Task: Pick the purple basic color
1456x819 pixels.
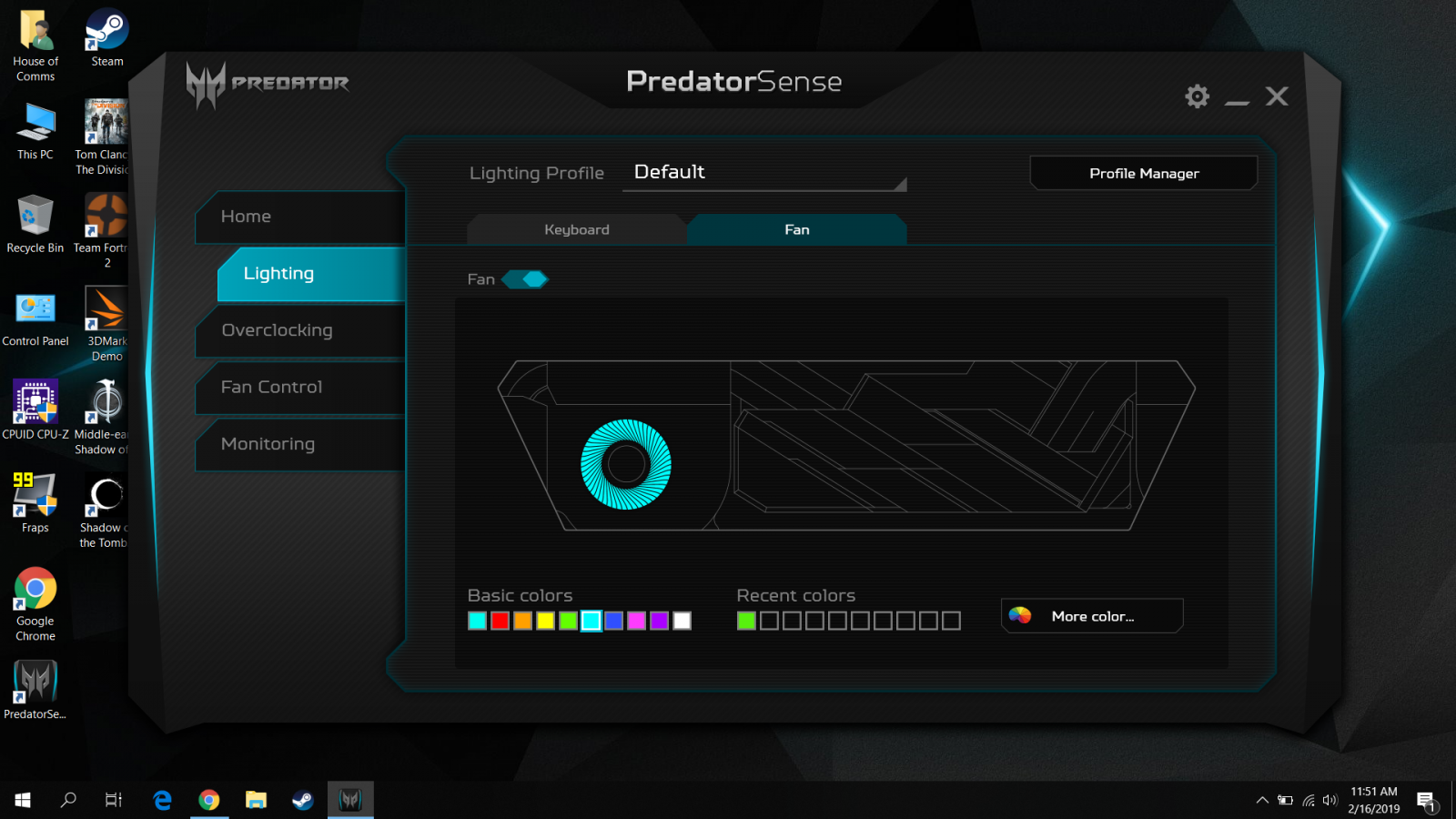Action: pos(659,621)
